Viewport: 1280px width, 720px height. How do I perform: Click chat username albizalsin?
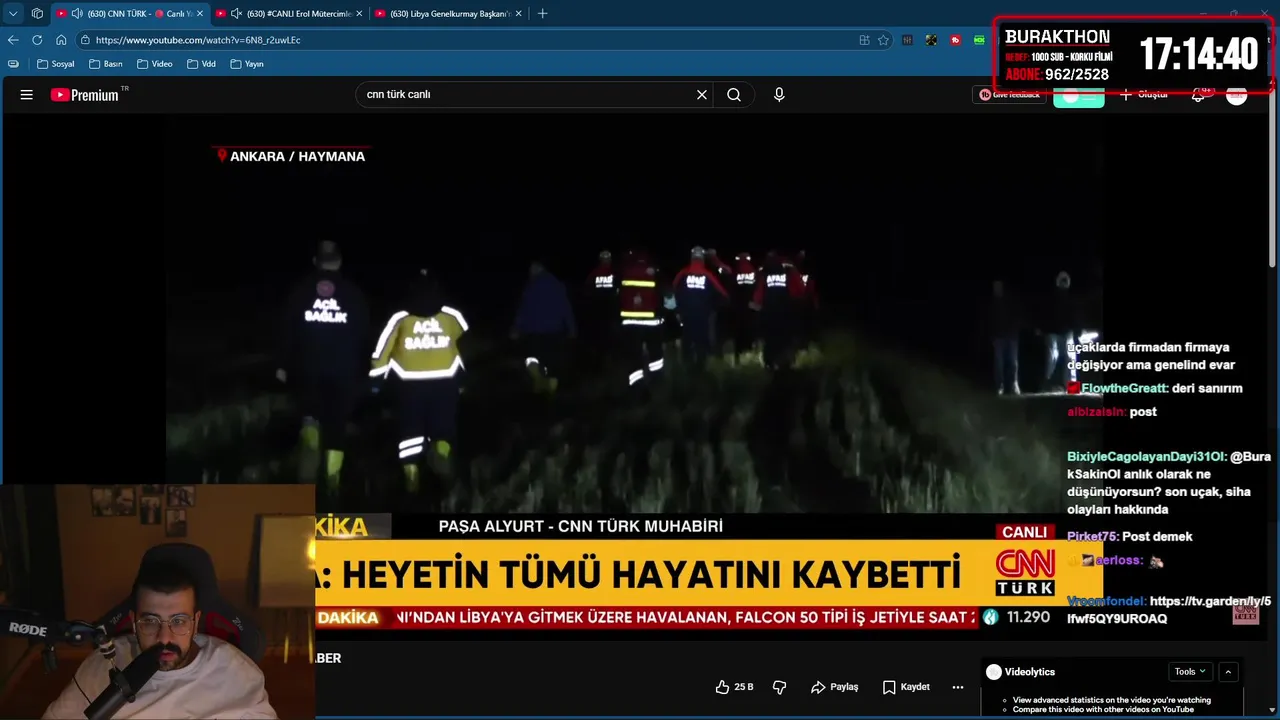point(1096,412)
